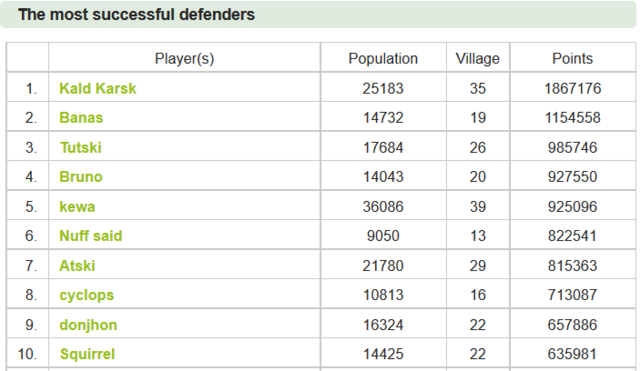Click Banas points value 1154558
This screenshot has height=371, width=640.
(573, 118)
